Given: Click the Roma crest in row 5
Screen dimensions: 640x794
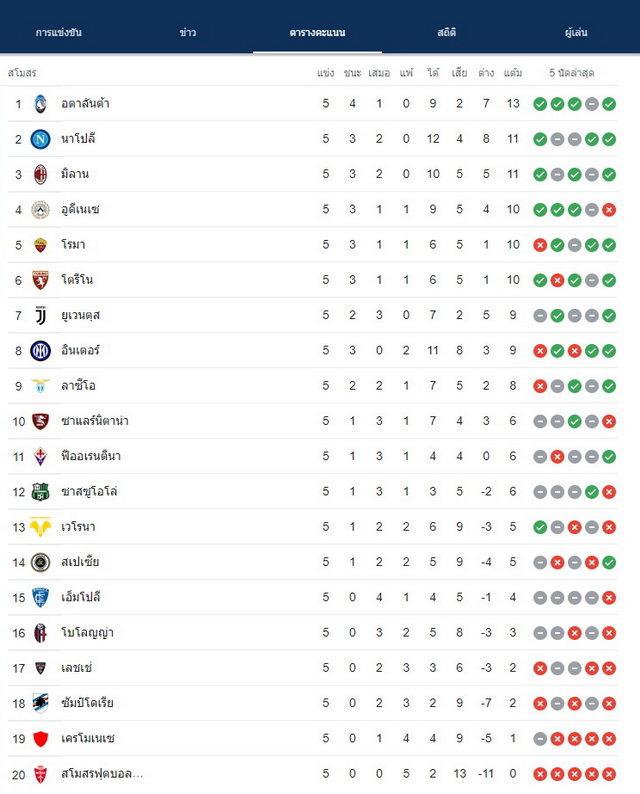Looking at the screenshot, I should [41, 245].
